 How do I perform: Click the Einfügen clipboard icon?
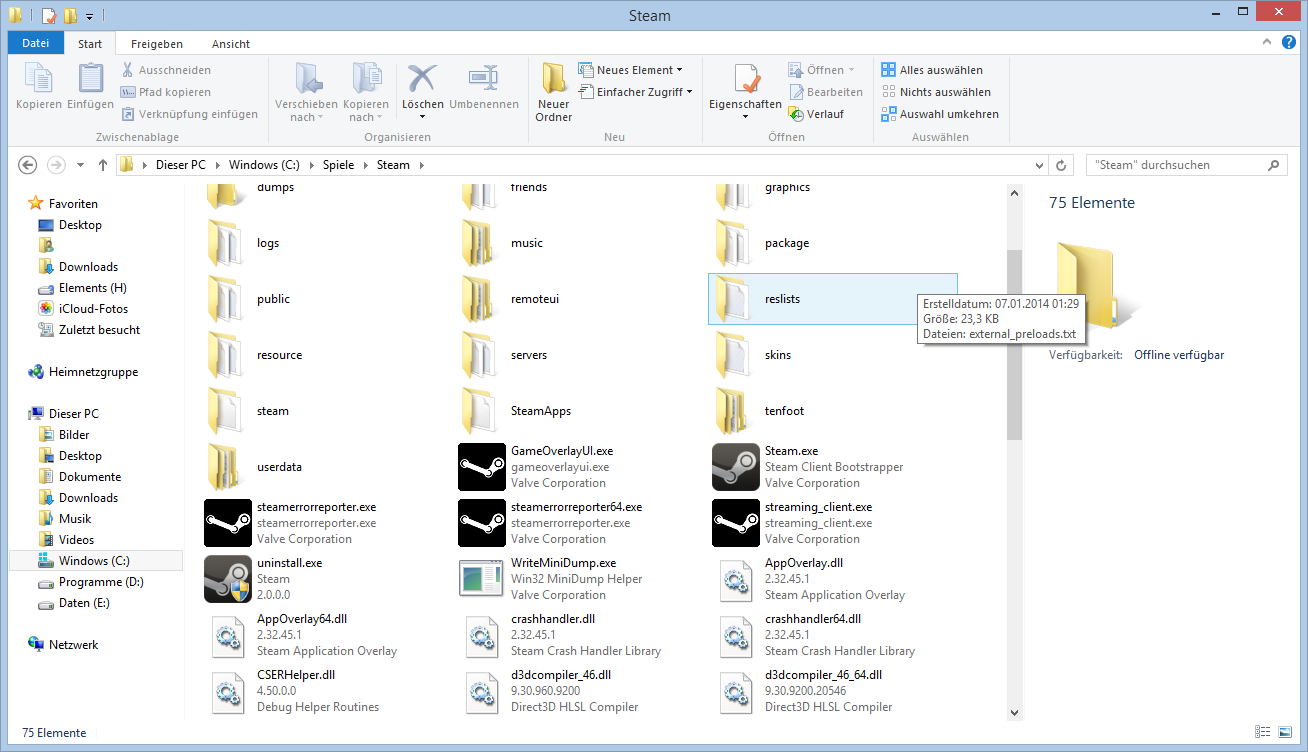[90, 78]
